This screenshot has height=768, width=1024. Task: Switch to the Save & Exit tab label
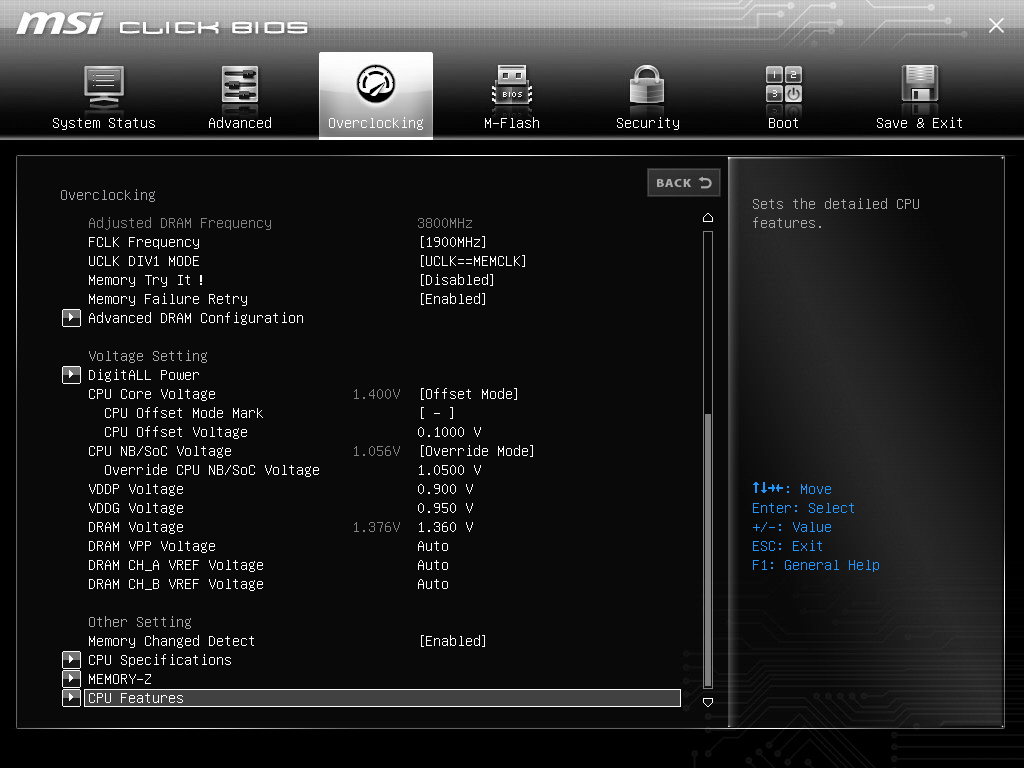click(x=920, y=123)
